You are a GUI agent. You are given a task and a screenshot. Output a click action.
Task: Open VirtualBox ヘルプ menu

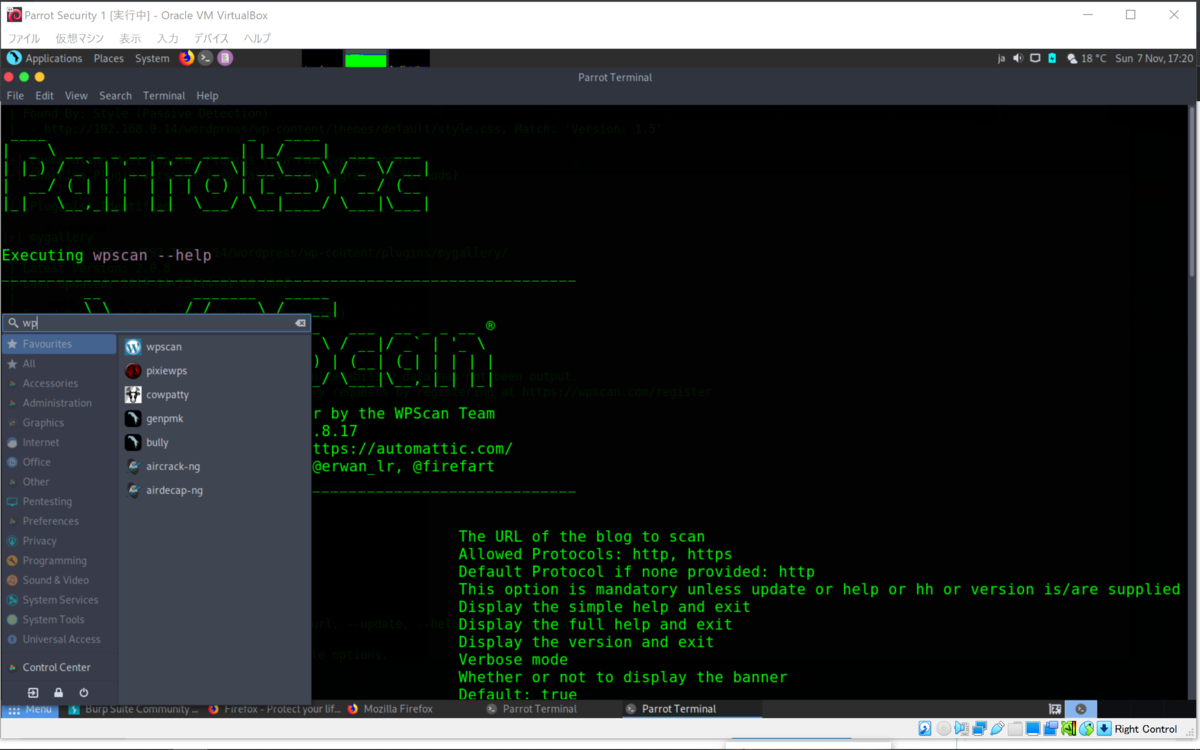point(258,38)
